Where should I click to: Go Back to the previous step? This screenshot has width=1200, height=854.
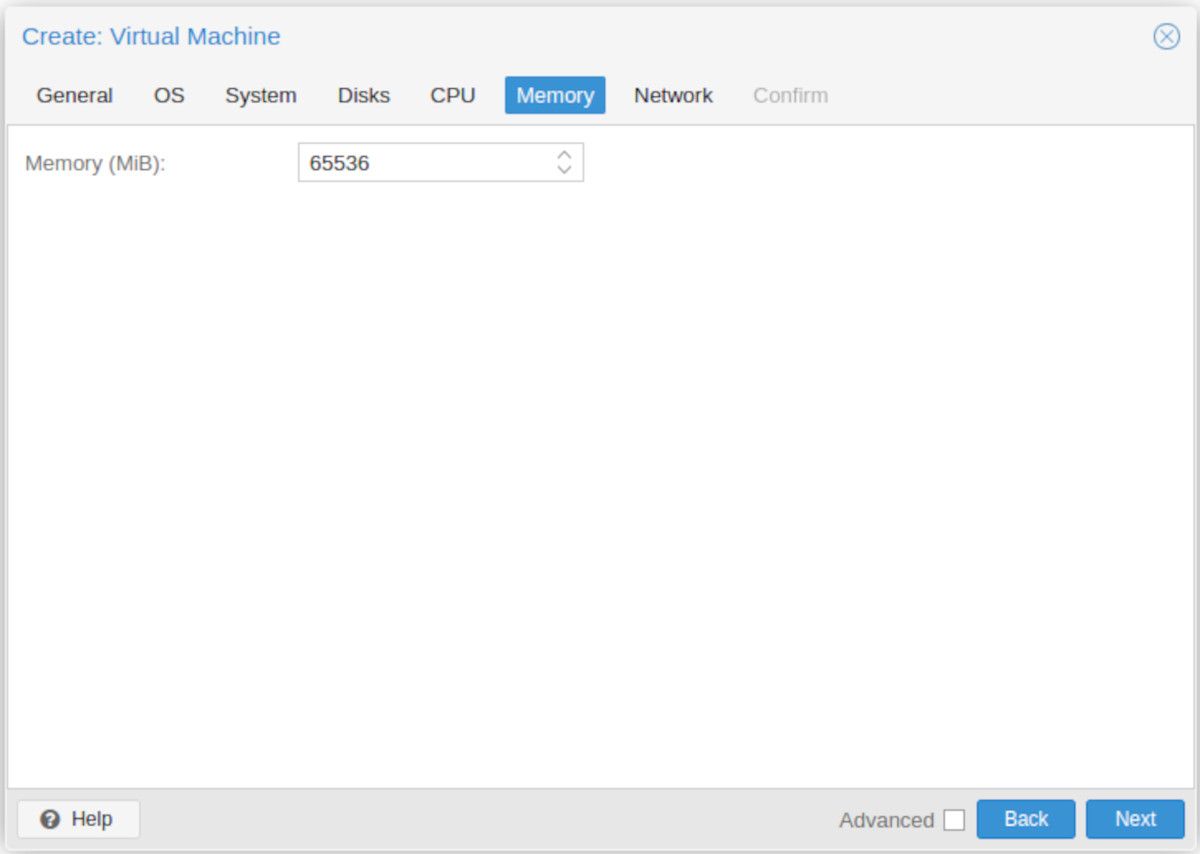tap(1026, 819)
